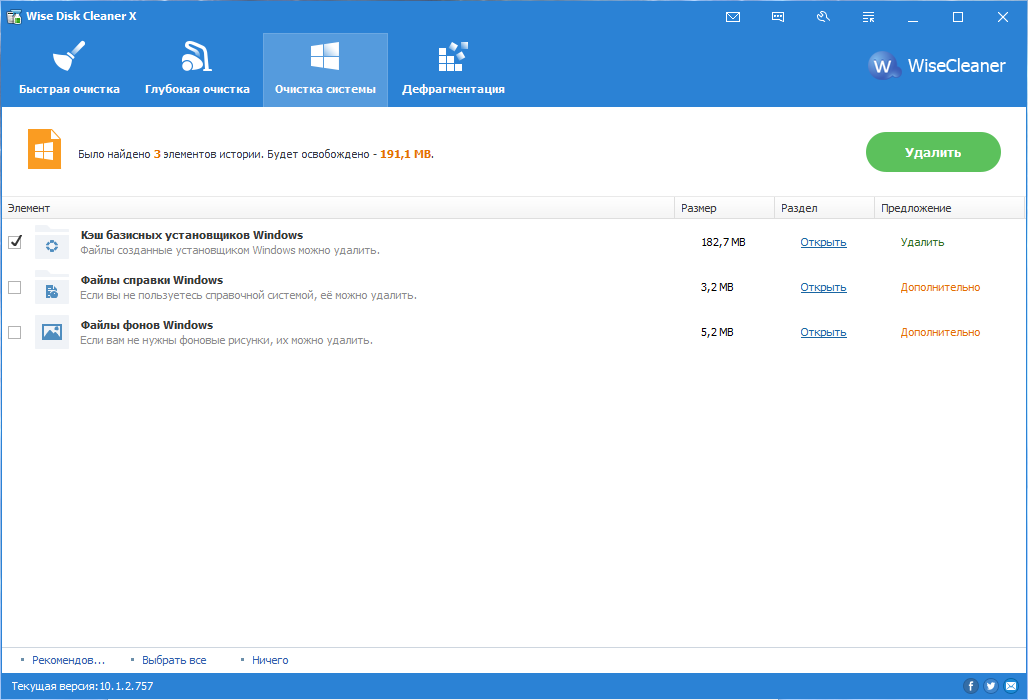Viewport: 1028px width, 700px height.
Task: Click Открыть link for Файлы фонов Windows
Action: (x=823, y=332)
